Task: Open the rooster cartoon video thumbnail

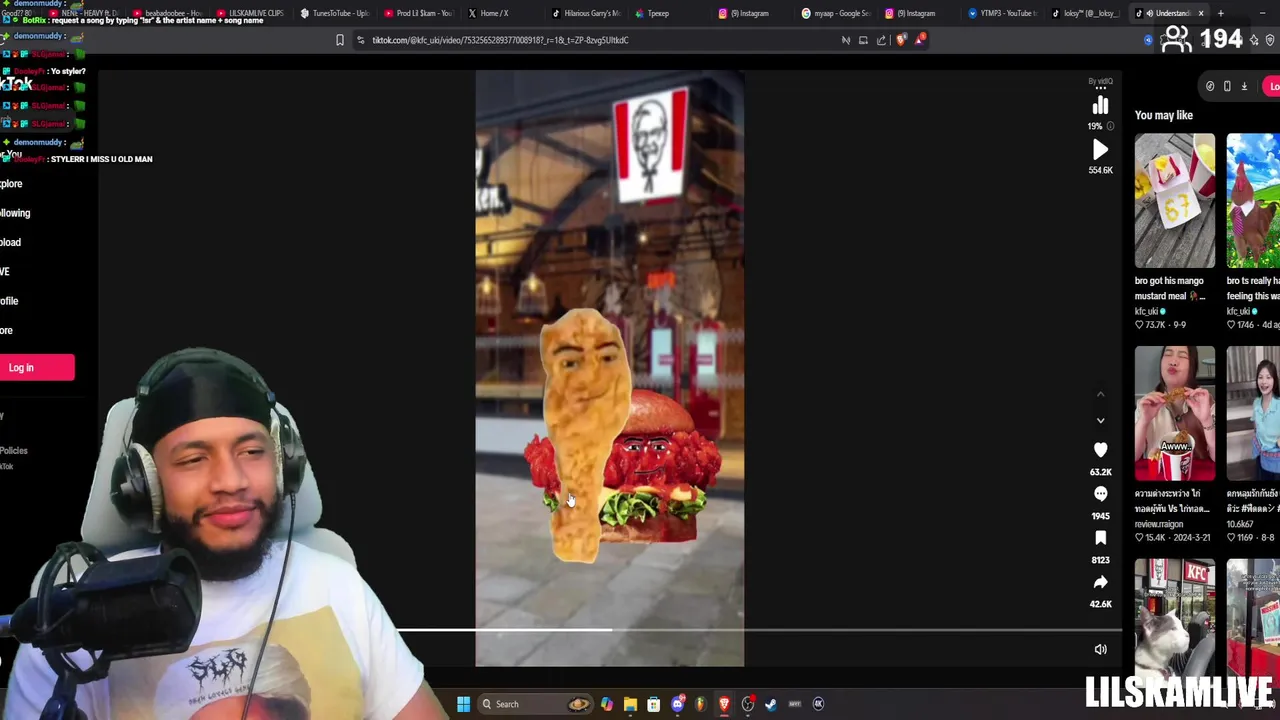Action: tap(1253, 200)
